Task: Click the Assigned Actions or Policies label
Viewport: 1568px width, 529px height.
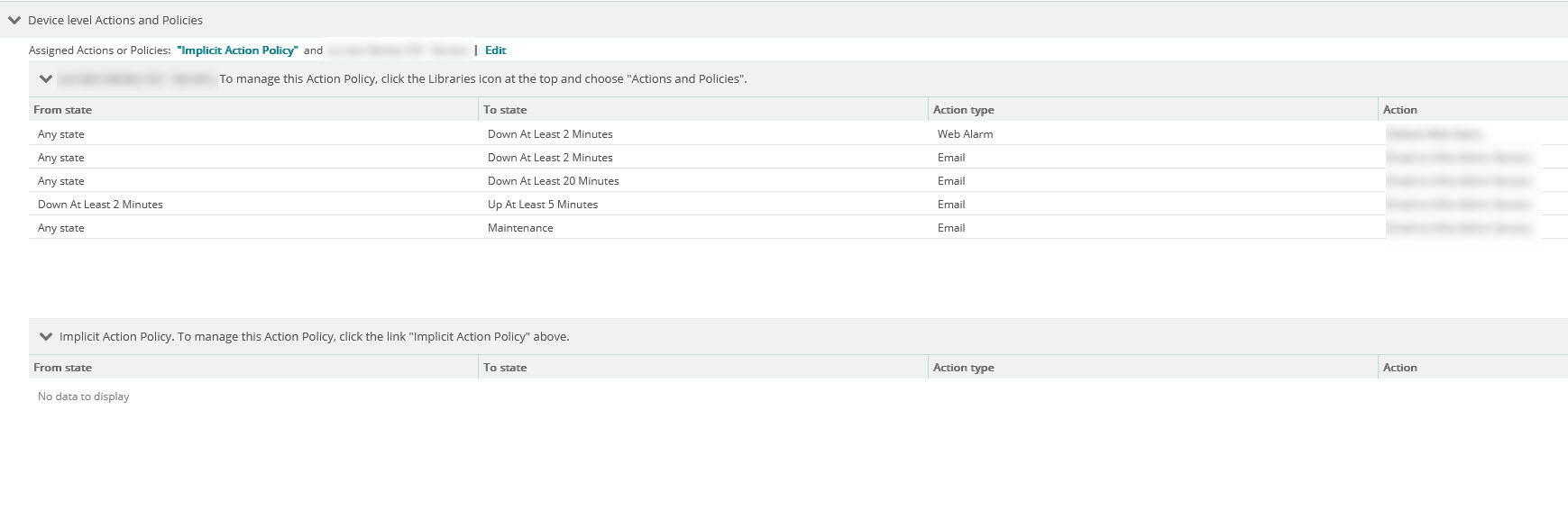Action: pos(99,50)
